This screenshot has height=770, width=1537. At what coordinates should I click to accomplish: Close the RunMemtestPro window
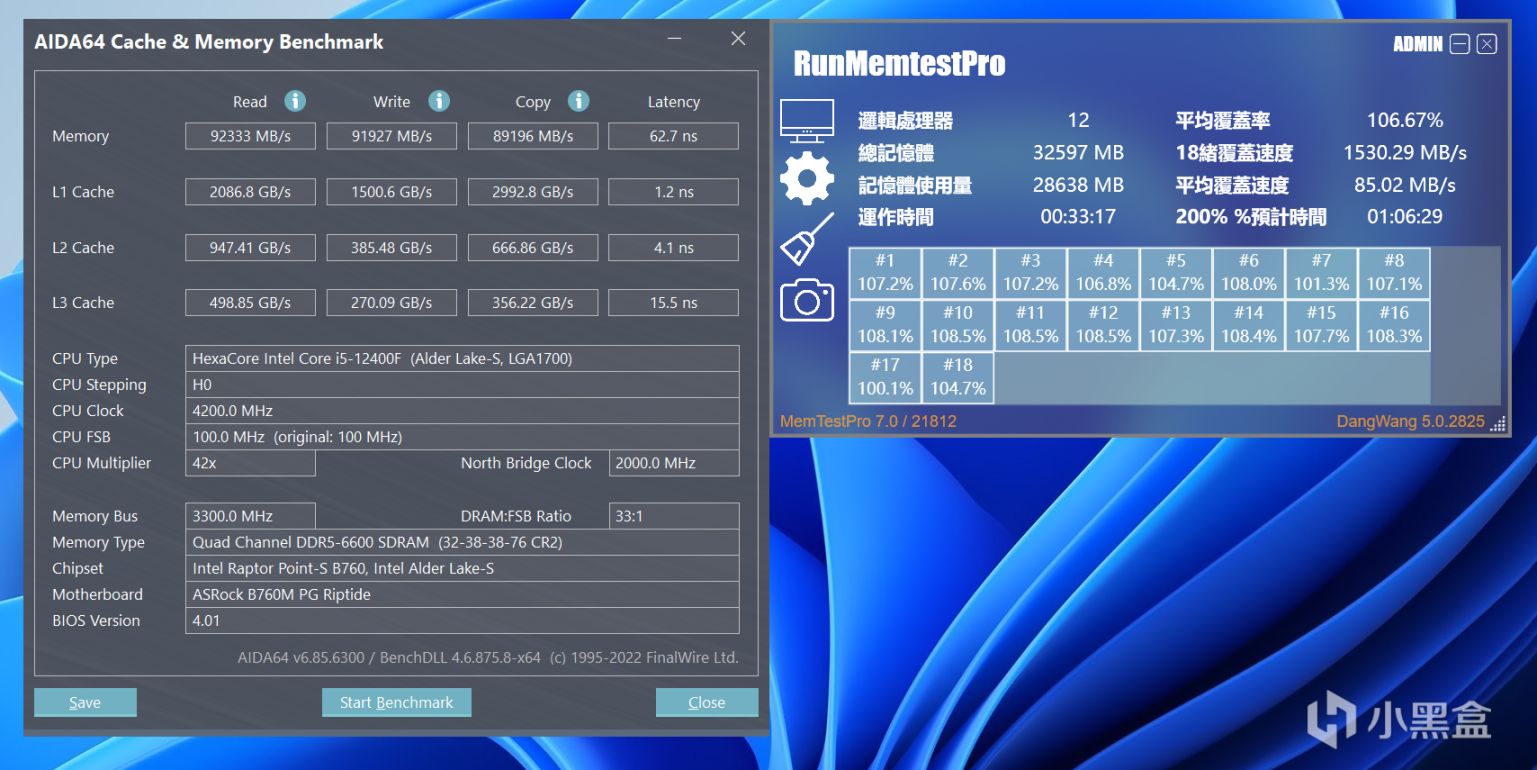click(1487, 44)
